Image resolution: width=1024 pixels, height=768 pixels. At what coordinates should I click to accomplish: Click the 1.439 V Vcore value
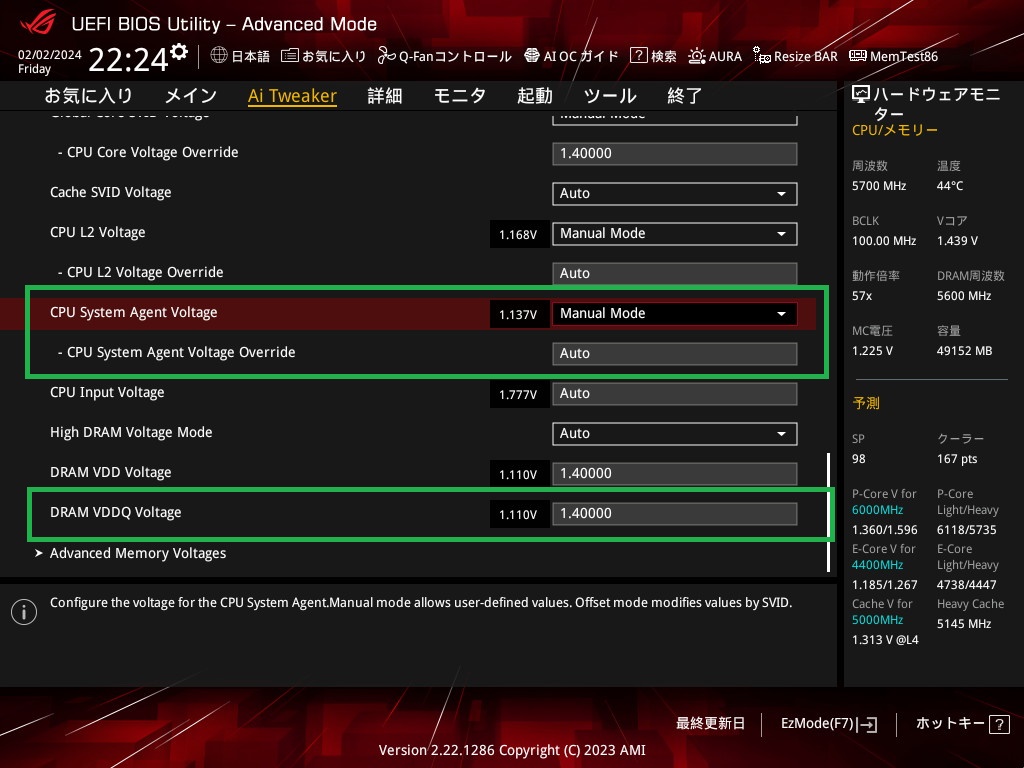click(957, 241)
